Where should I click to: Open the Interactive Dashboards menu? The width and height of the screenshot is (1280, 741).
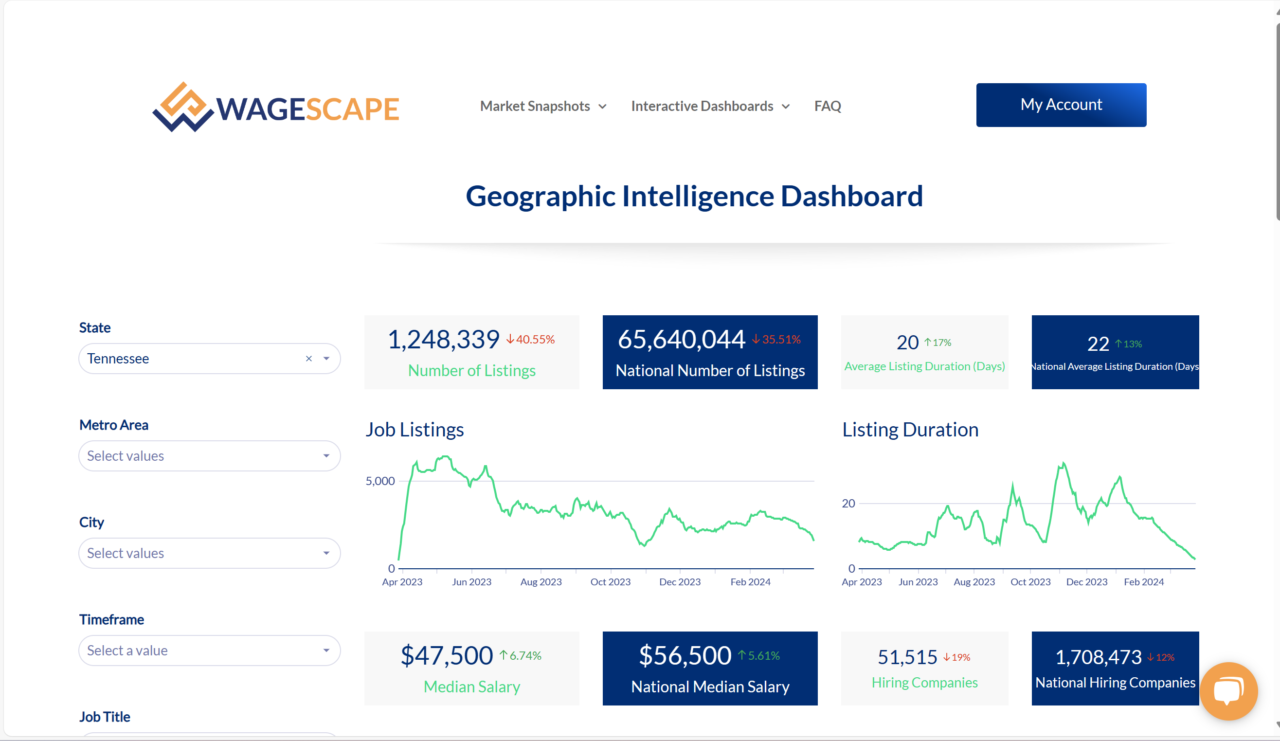(x=701, y=106)
